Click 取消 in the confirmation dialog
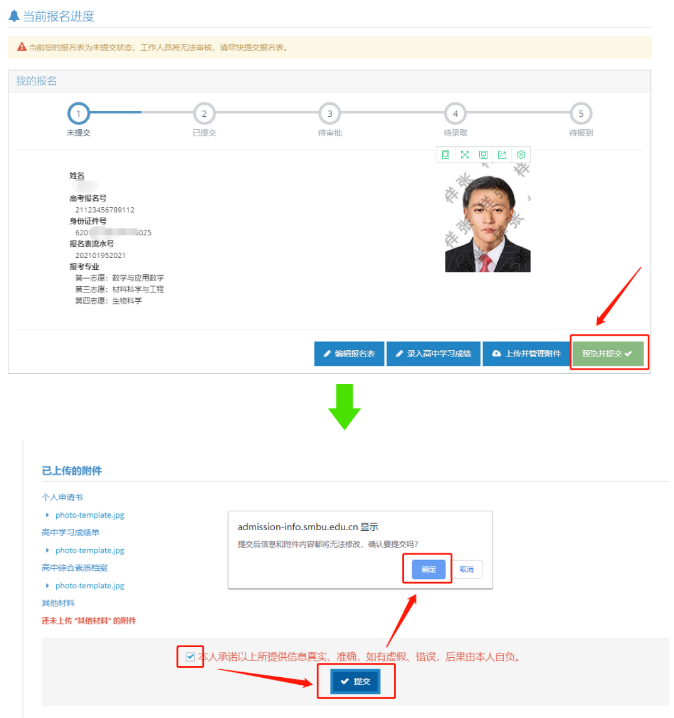Viewport: 674px width, 718px height. [467, 569]
